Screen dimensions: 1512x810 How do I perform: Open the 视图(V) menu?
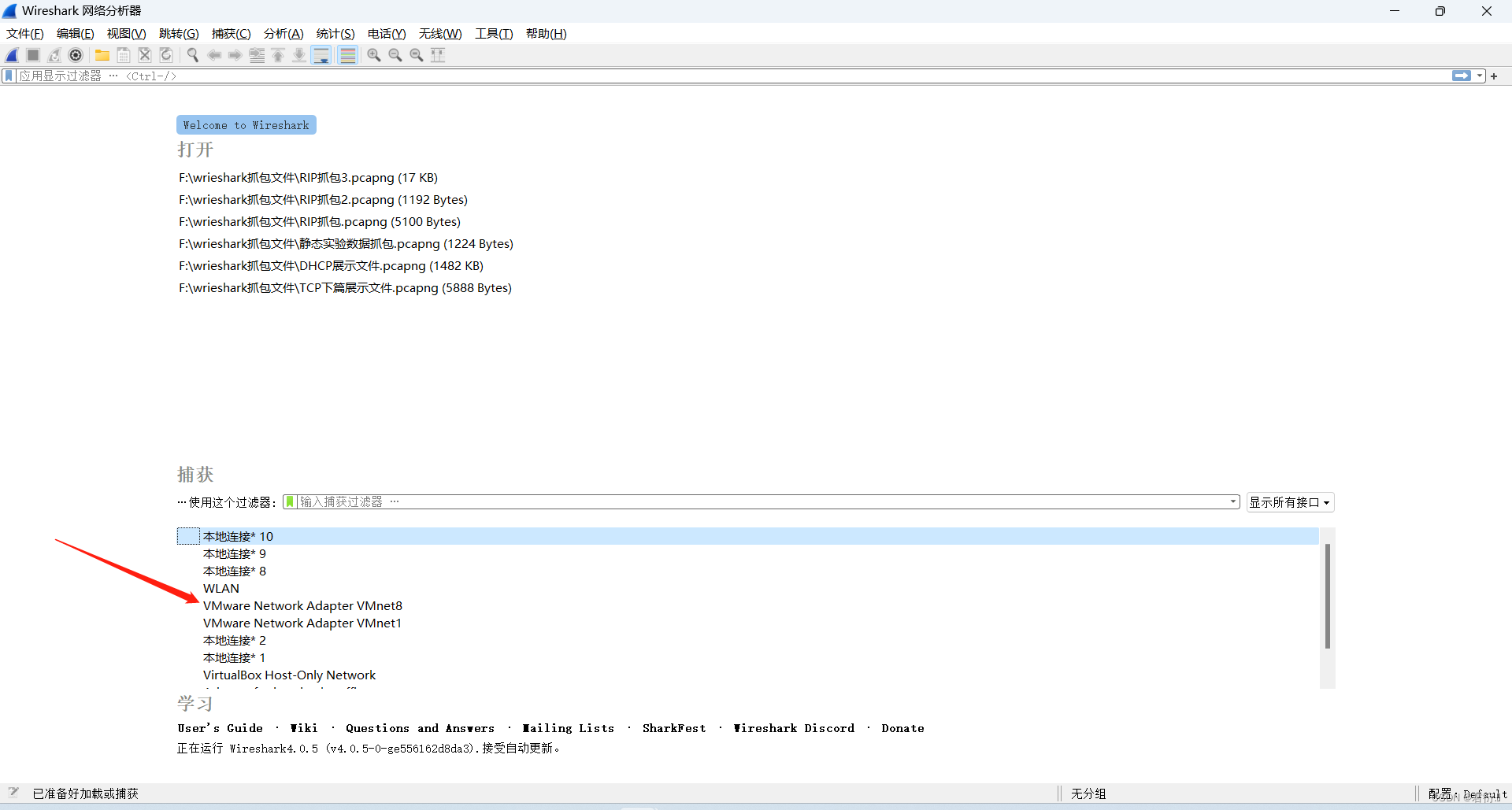127,34
